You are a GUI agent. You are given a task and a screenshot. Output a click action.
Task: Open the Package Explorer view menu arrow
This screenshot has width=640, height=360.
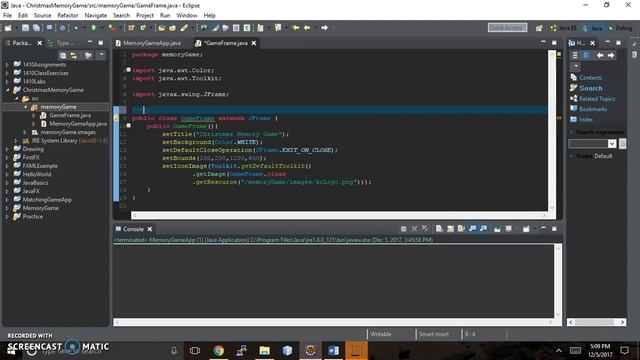(102, 55)
